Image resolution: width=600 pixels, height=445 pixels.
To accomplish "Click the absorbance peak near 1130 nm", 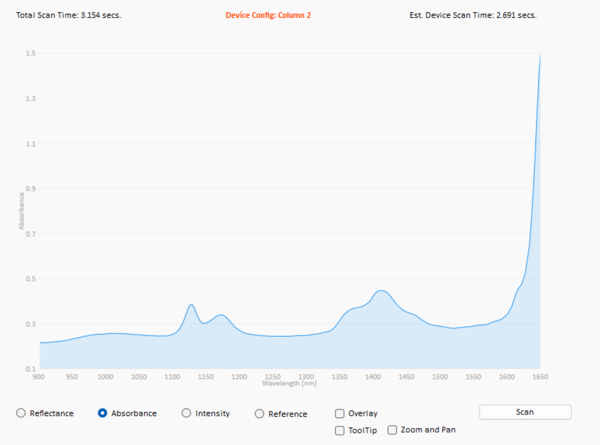I will tap(191, 305).
